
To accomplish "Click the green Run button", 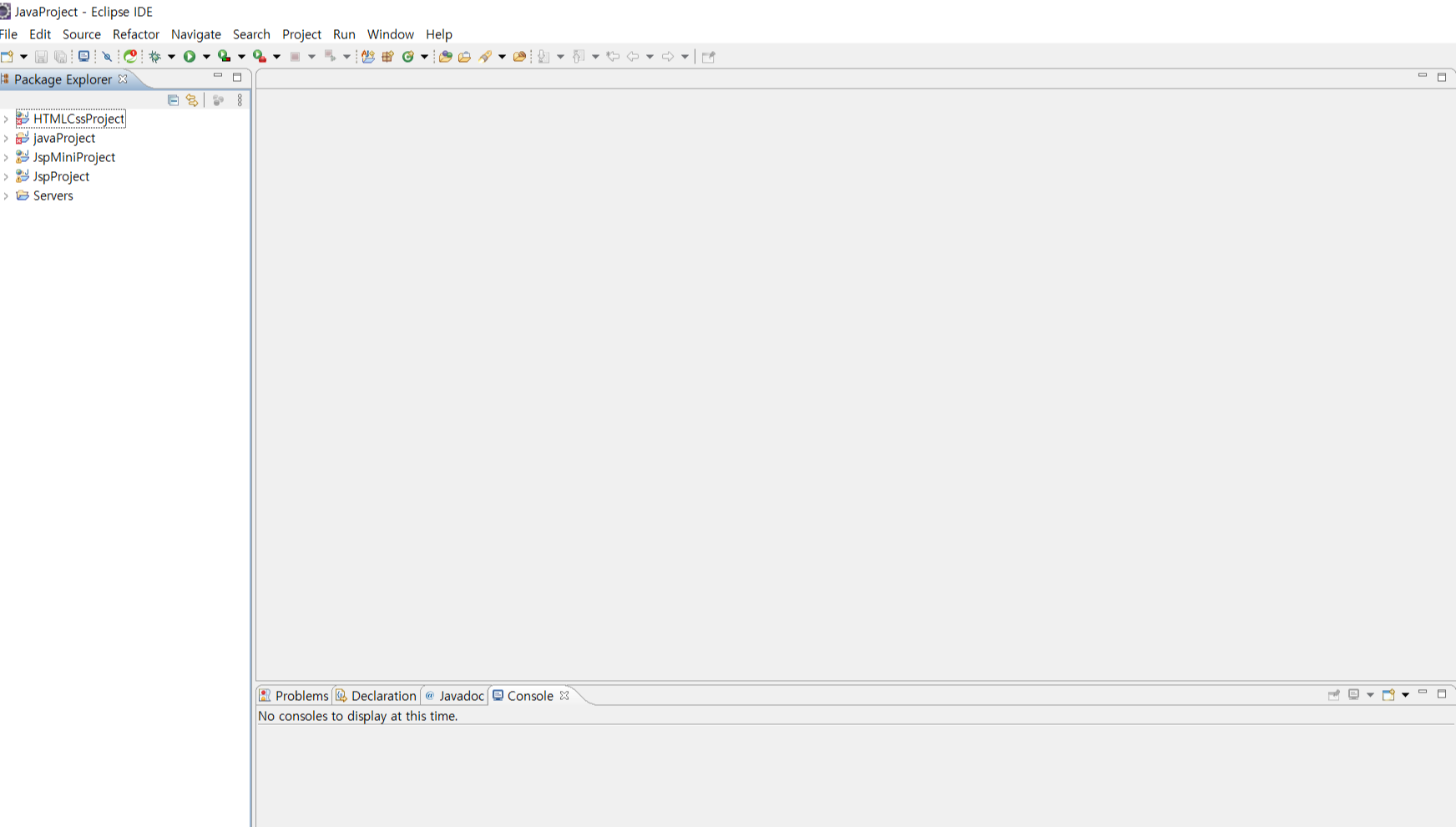I will point(190,57).
